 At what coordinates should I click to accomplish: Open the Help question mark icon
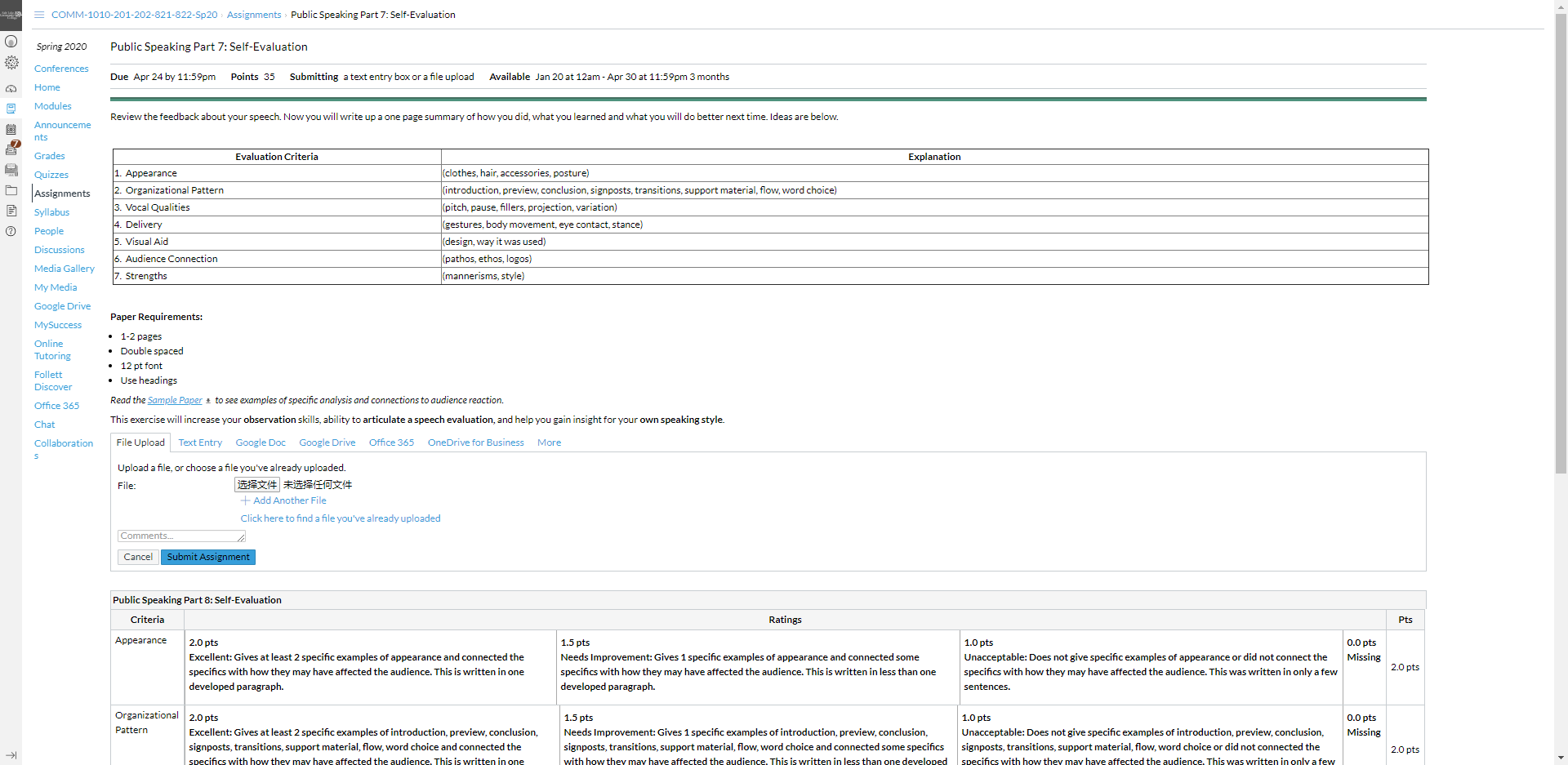[x=11, y=231]
